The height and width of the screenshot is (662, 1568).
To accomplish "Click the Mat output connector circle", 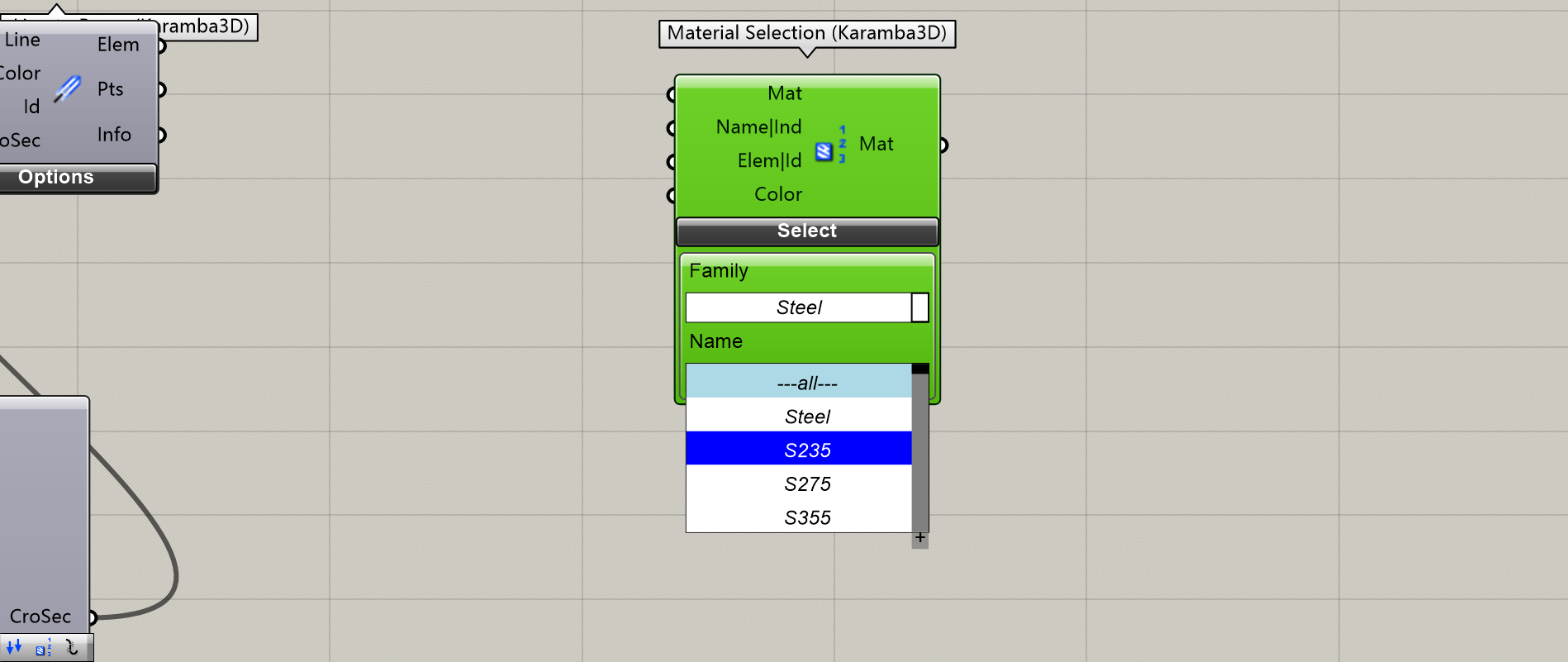I will coord(943,145).
